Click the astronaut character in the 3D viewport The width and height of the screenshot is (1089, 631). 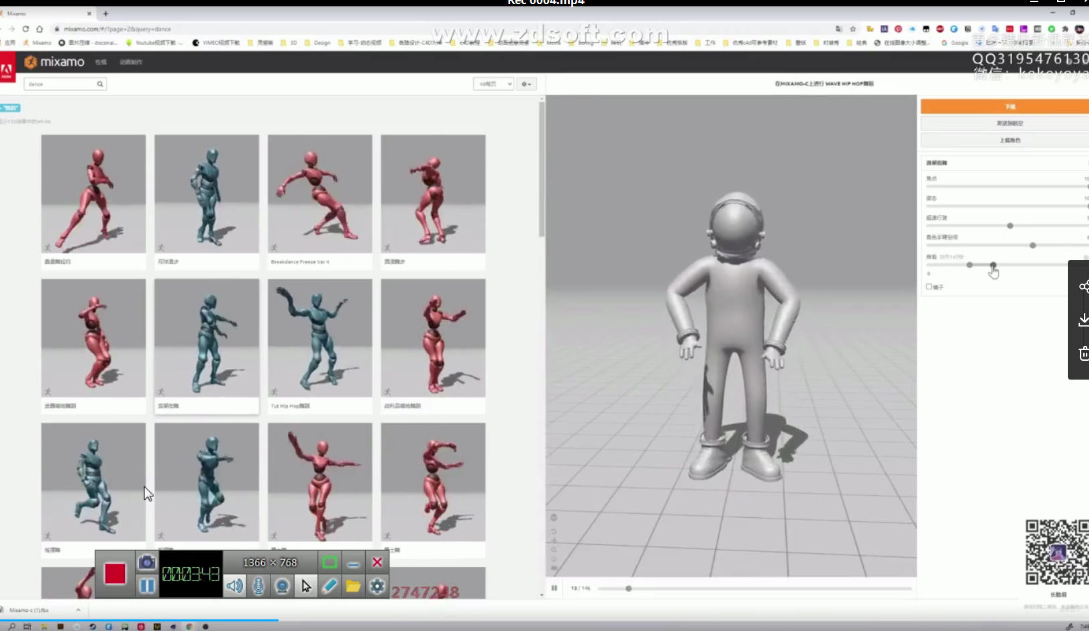pyautogui.click(x=735, y=337)
